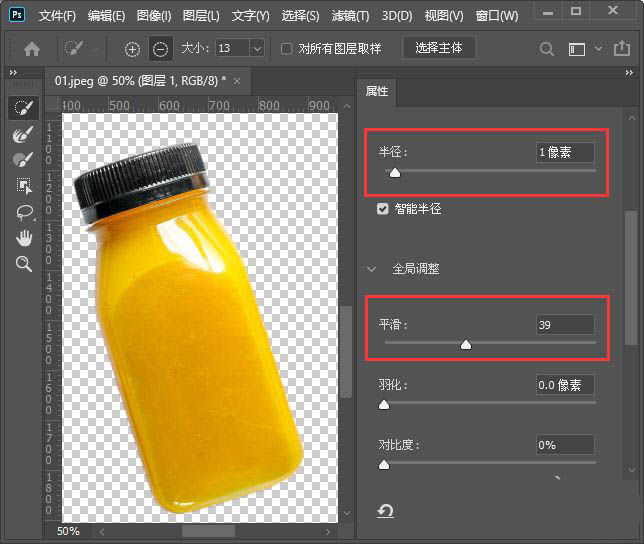Screen dimensions: 644x544
Task: Open the 文字(Y) menu
Action: click(x=251, y=16)
